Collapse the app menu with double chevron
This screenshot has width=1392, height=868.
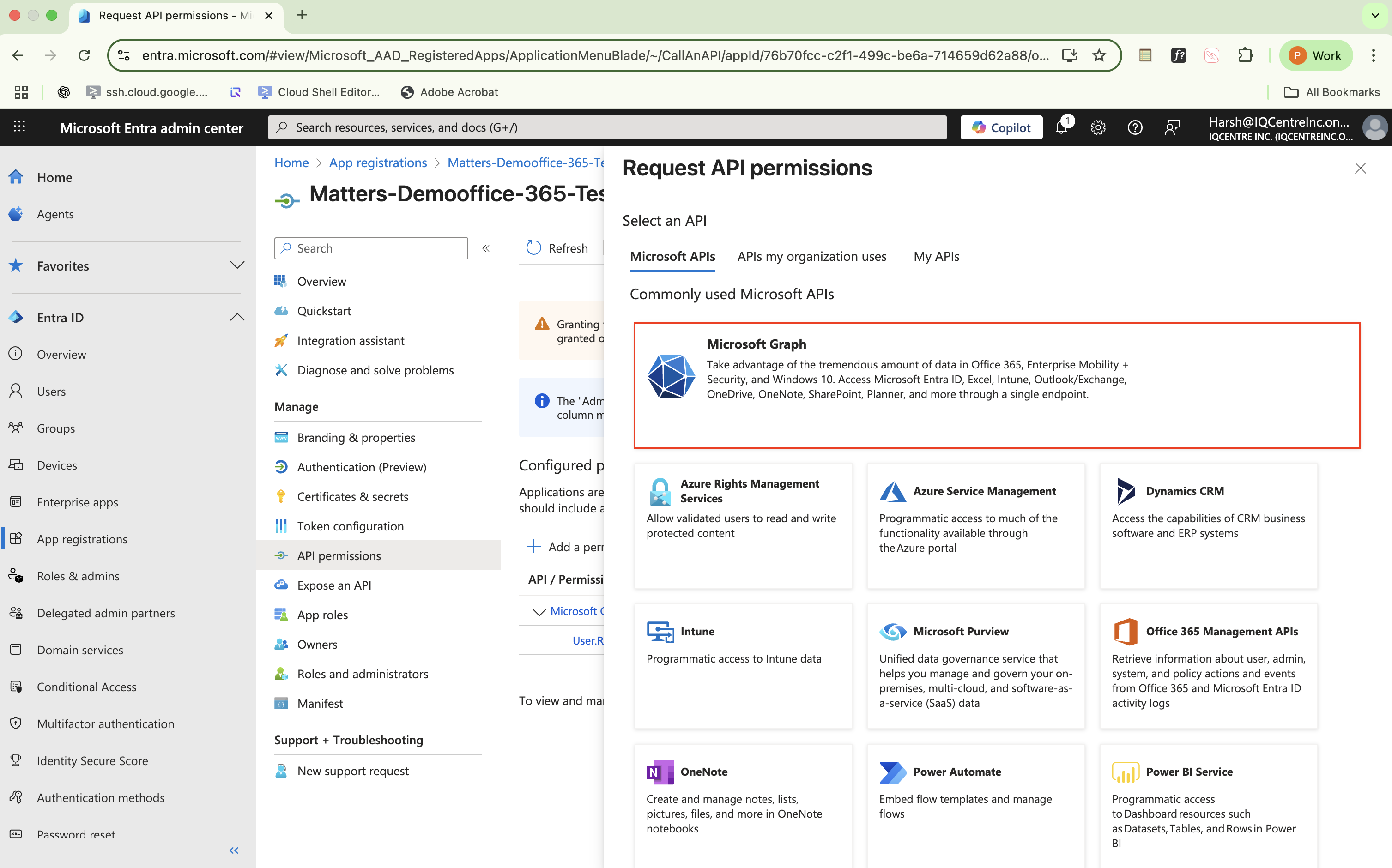(486, 248)
